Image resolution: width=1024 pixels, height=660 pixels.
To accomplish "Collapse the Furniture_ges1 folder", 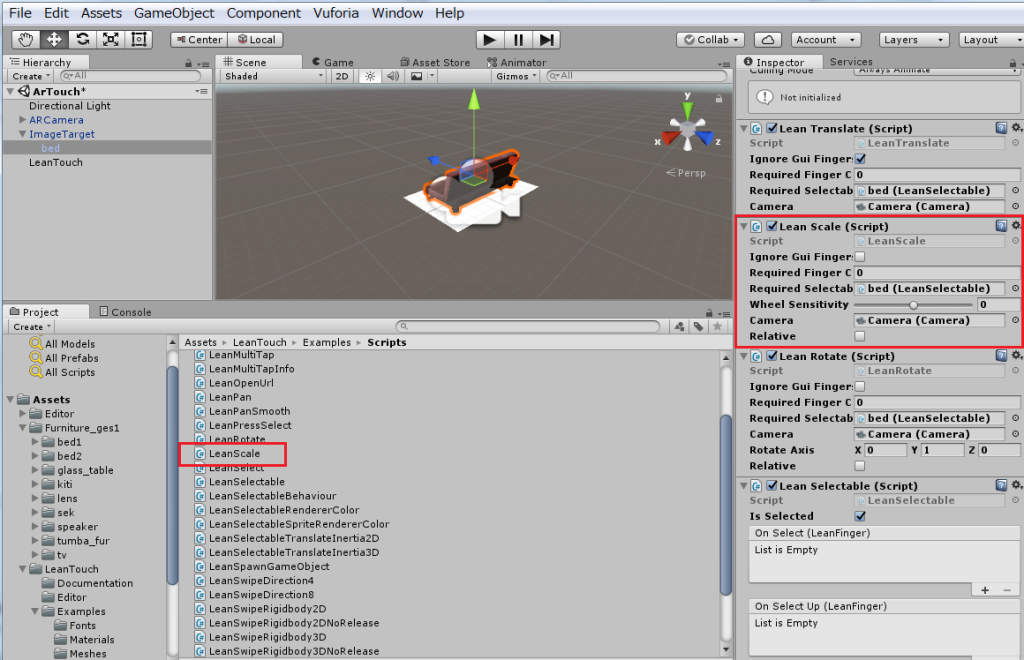I will tap(23, 428).
